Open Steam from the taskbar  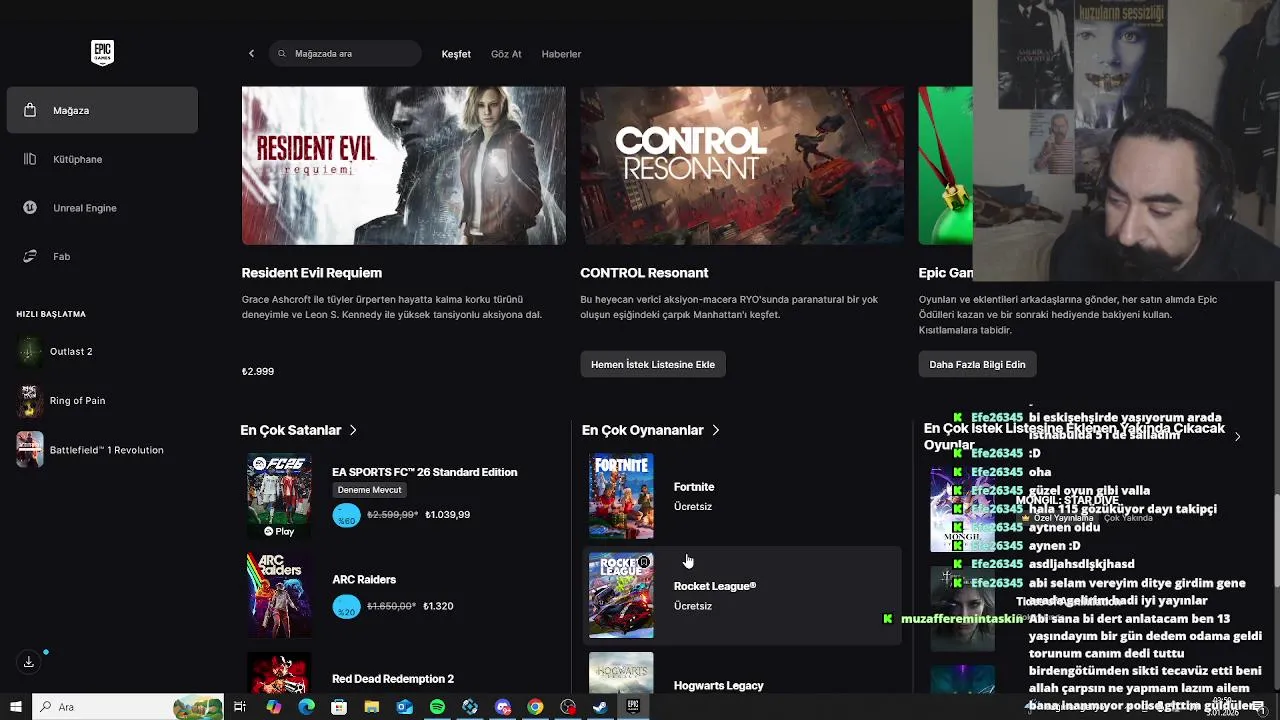600,707
